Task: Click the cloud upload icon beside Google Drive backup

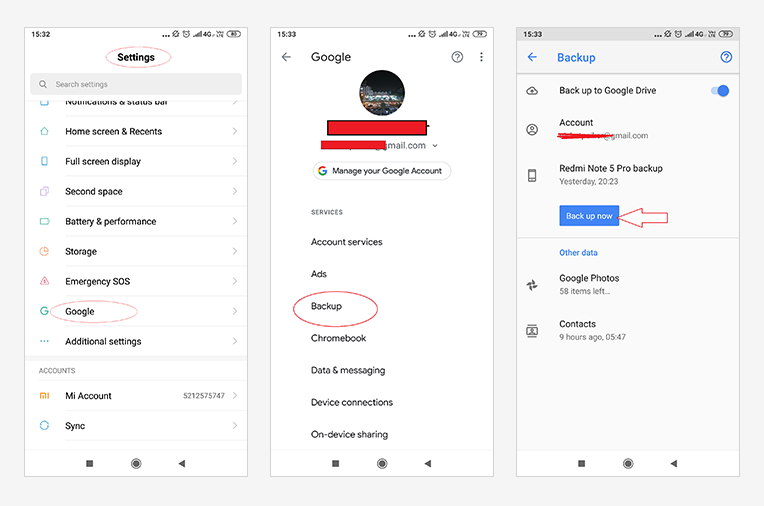Action: tap(532, 91)
